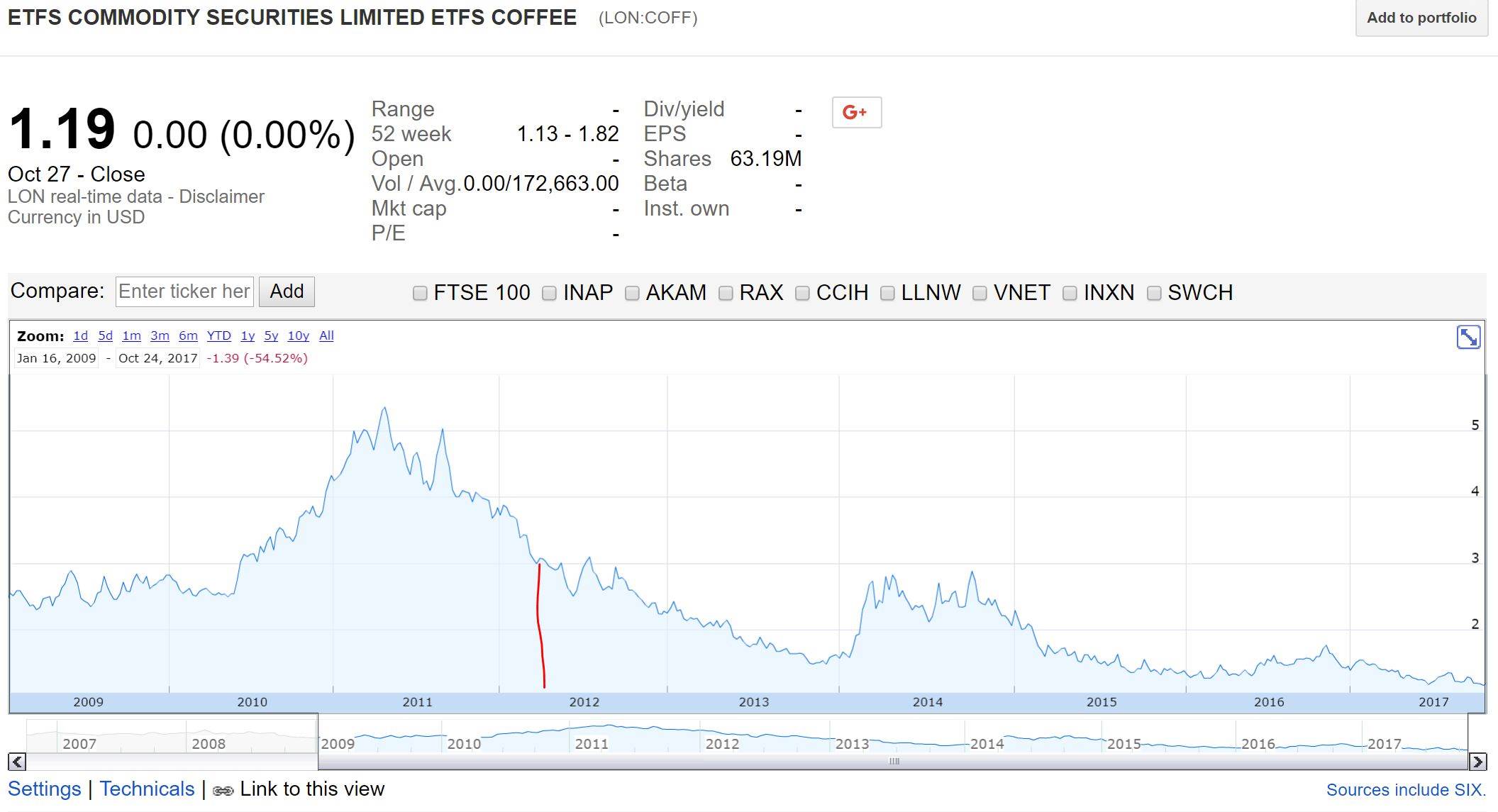Check the AKAM compare box
Screen dimensions: 1498x812
point(632,293)
